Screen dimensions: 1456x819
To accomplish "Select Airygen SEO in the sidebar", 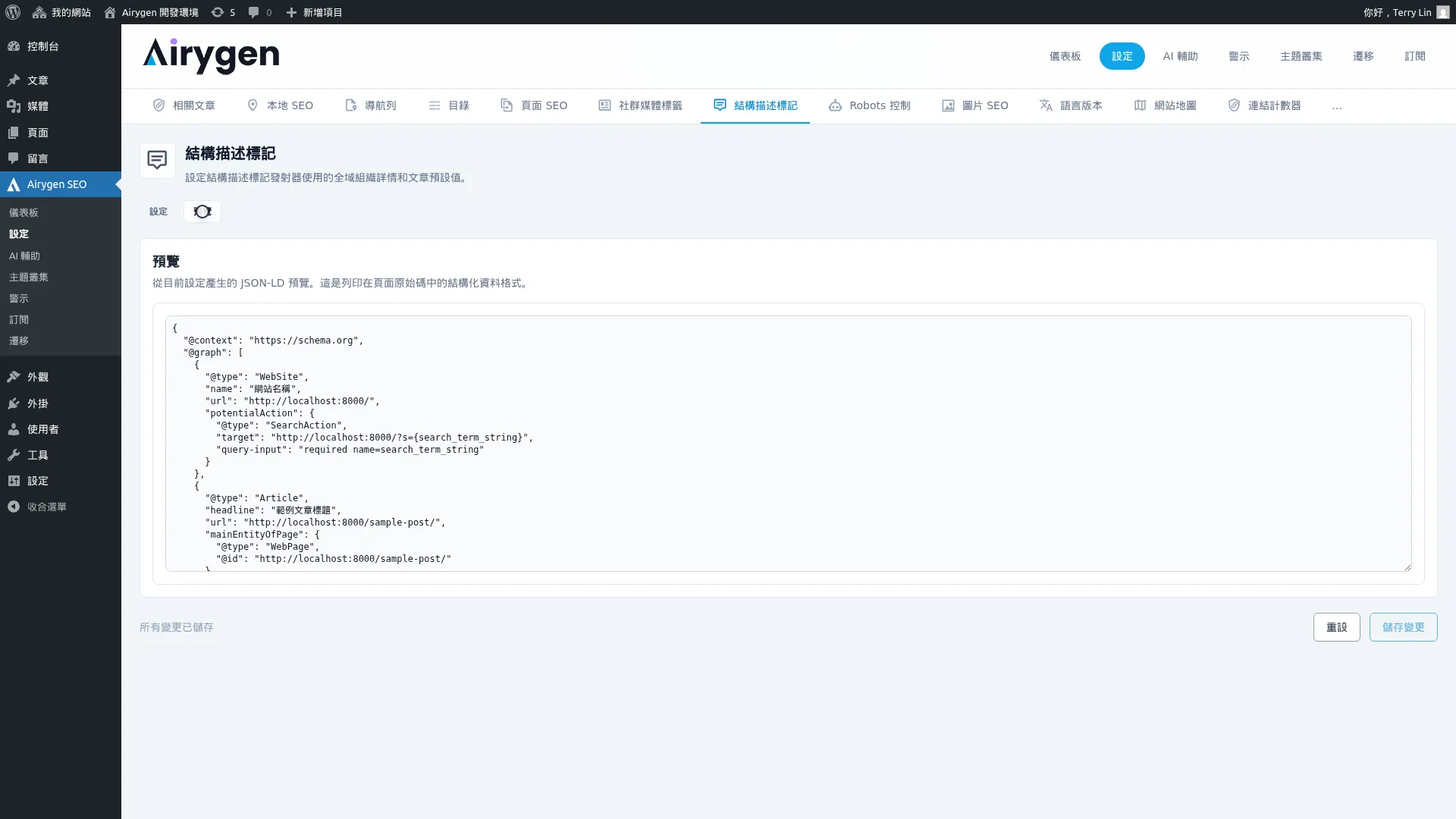I will [61, 184].
